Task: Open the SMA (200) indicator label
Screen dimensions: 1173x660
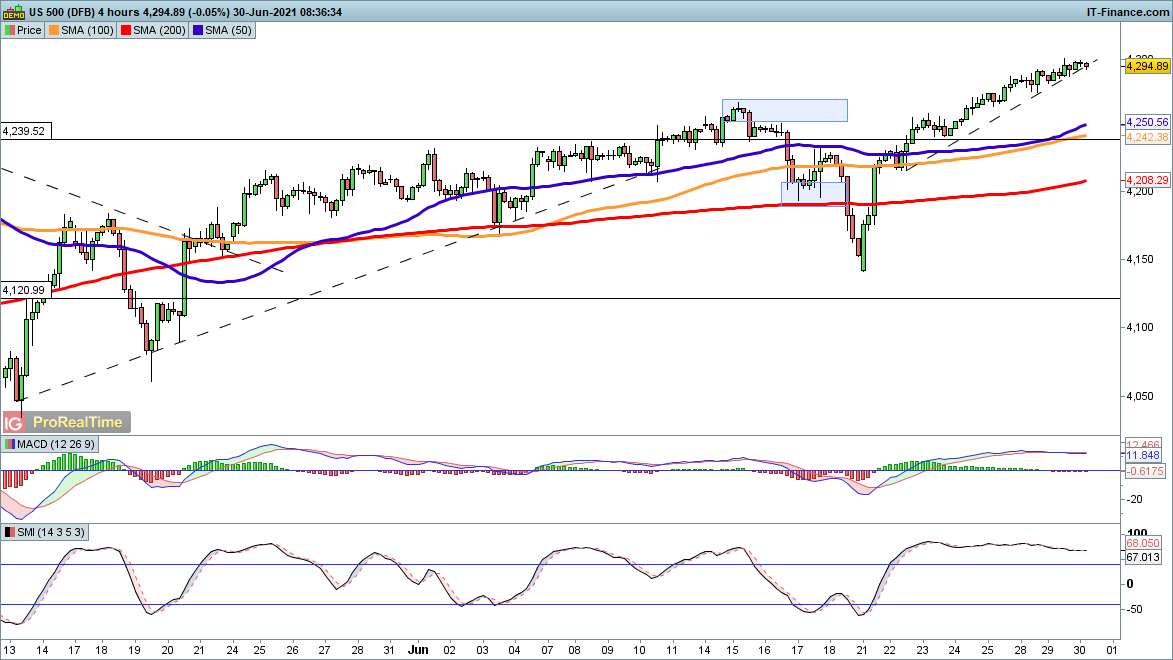Action: [160, 30]
